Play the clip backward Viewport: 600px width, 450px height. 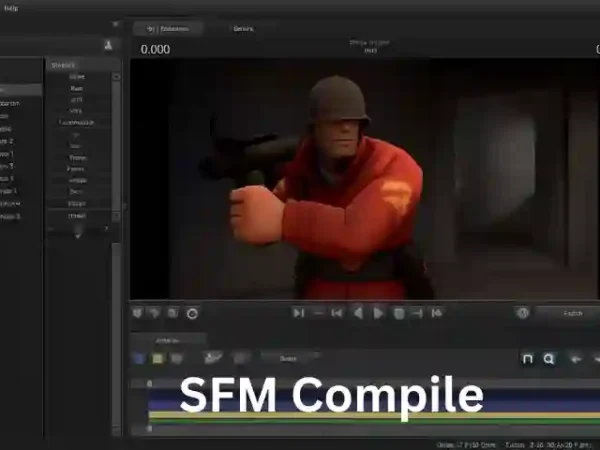coord(358,313)
